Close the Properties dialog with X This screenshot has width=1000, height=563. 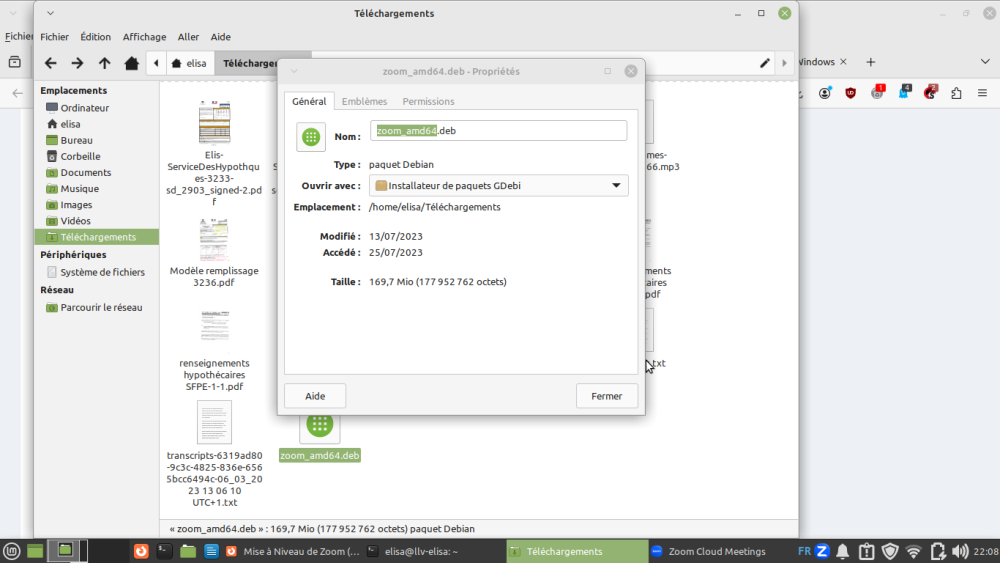pos(631,71)
